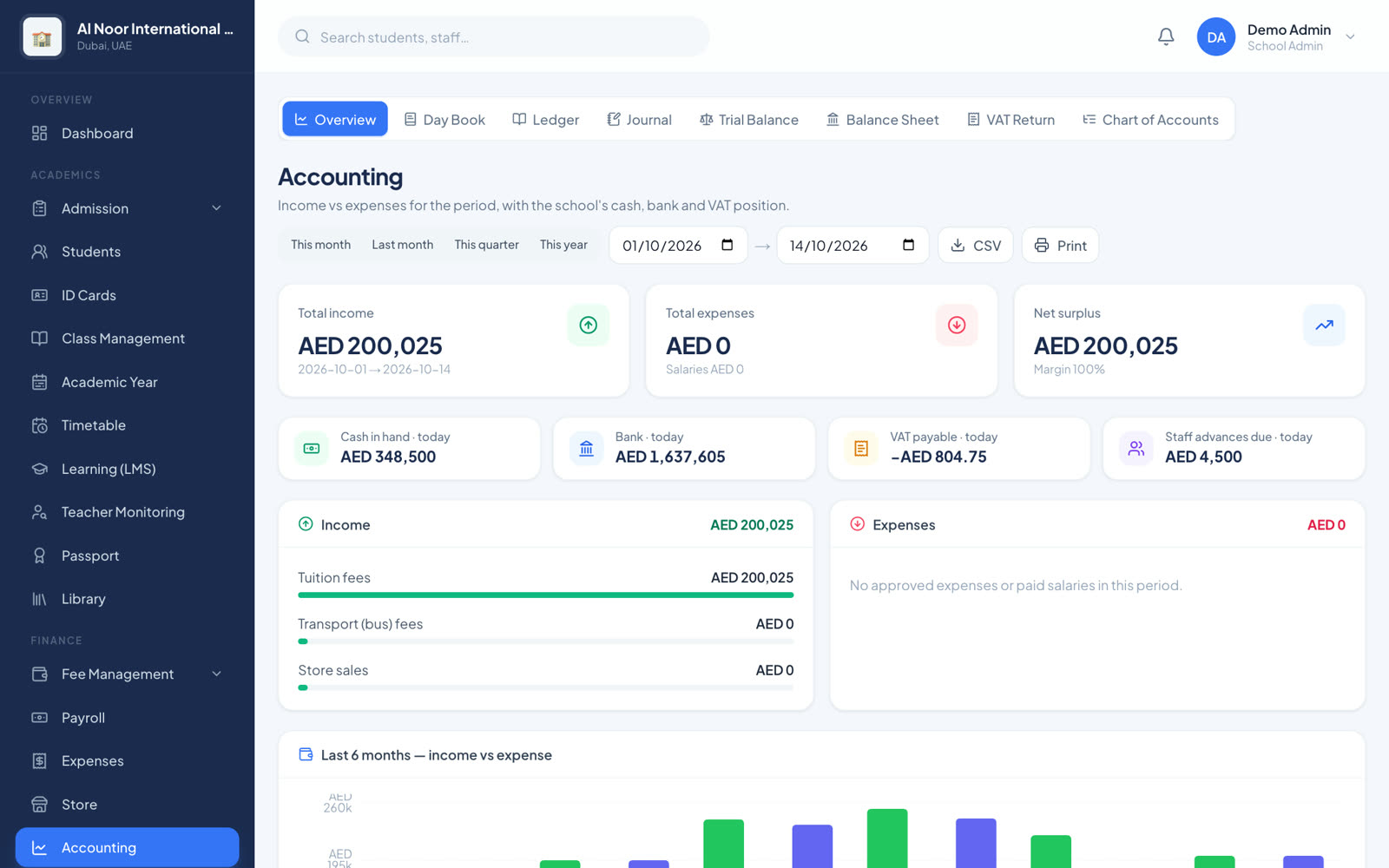Expand the Admission submenu chevron
Screen dimensions: 1389x868
coord(216,208)
